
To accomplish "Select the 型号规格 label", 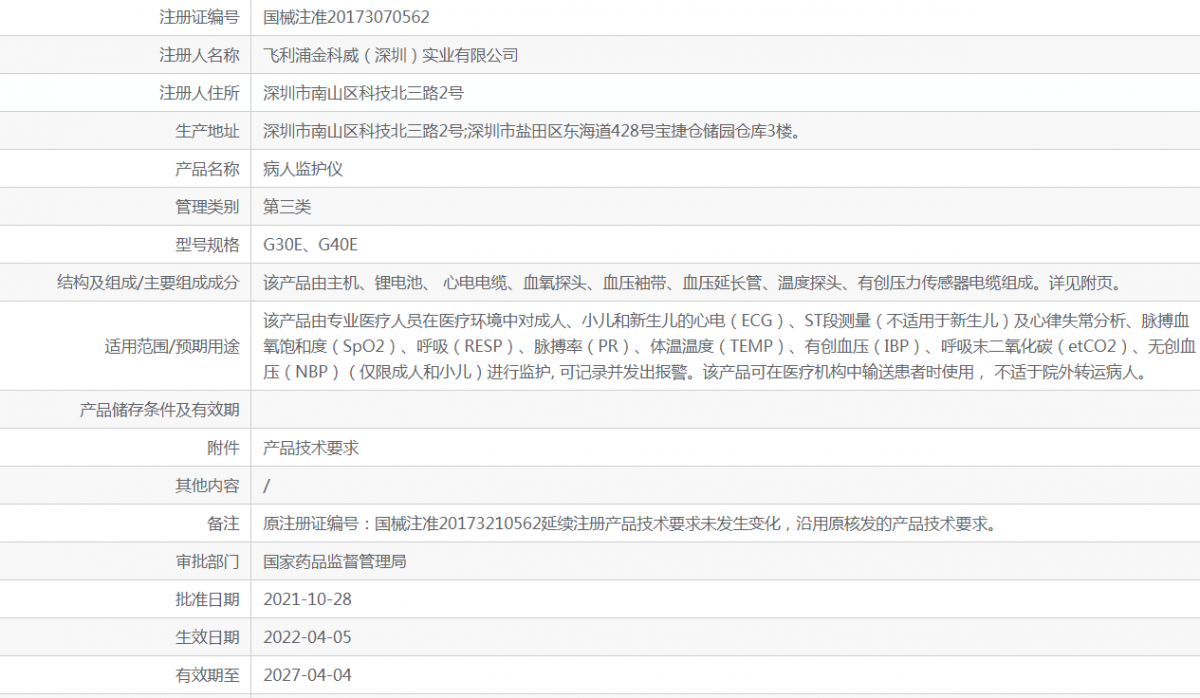I will pos(207,245).
